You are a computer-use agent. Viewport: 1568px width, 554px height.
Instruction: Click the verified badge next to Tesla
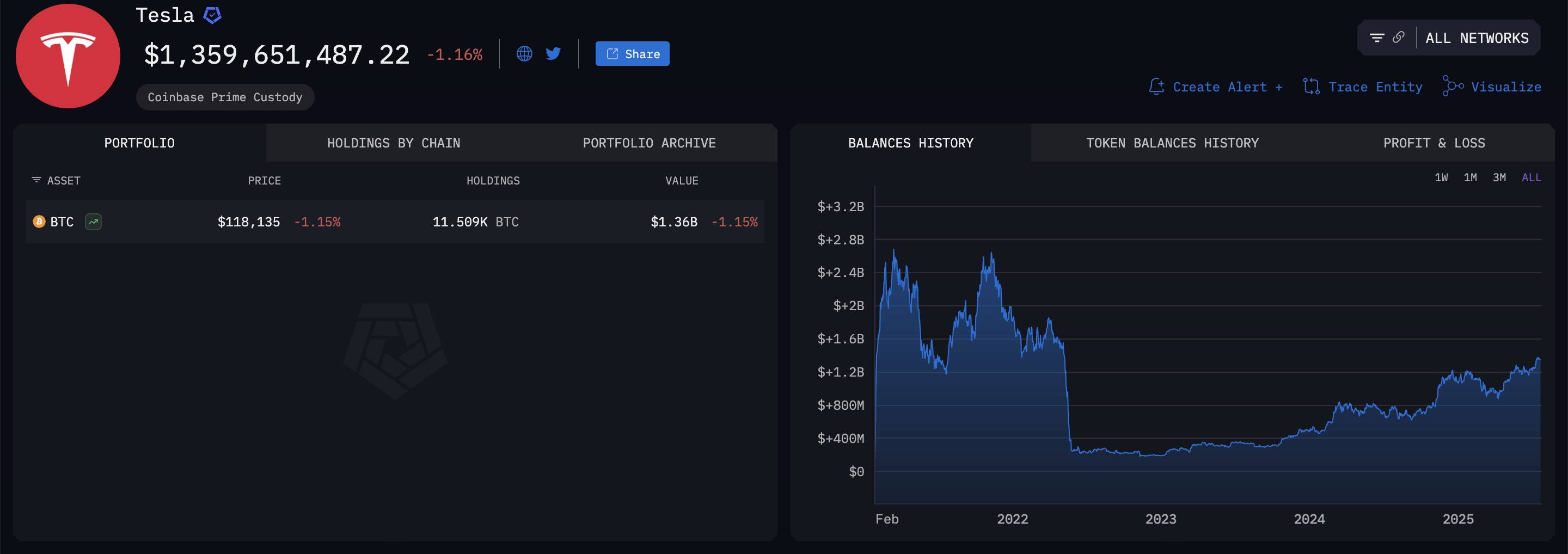point(212,15)
